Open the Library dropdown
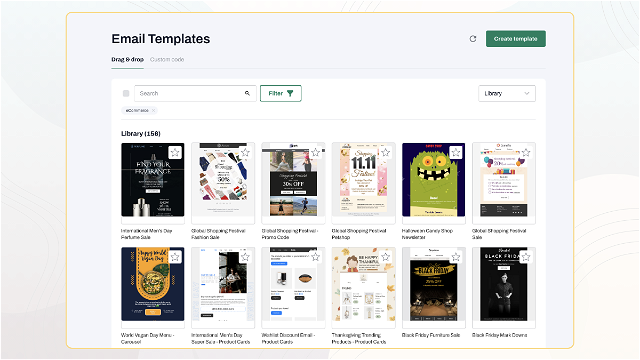Viewport: 640px width, 360px height. pos(507,93)
